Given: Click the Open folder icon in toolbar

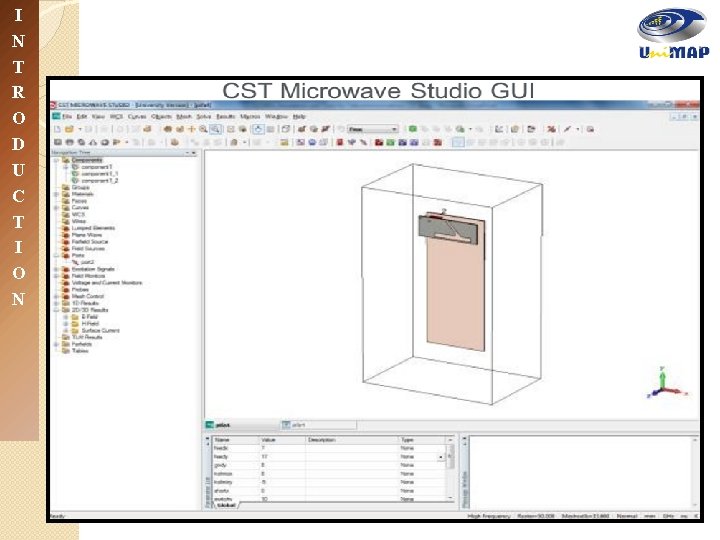Looking at the screenshot, I should 69,129.
